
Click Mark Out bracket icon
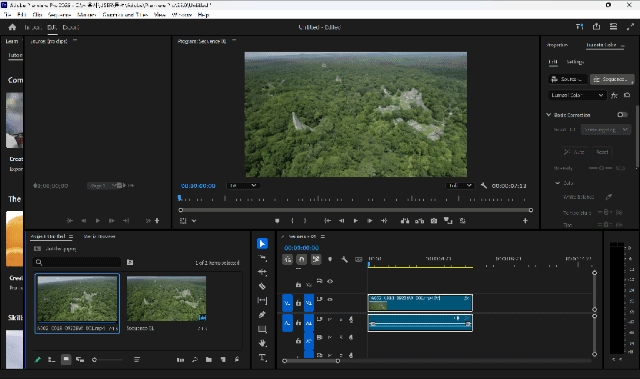click(x=305, y=221)
